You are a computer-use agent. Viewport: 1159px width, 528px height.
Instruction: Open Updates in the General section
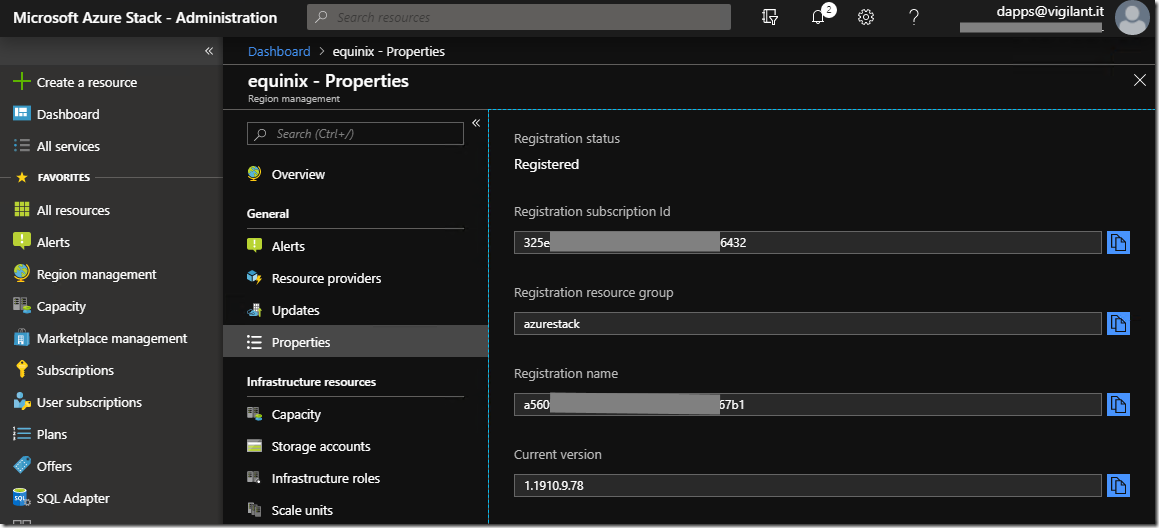[295, 310]
